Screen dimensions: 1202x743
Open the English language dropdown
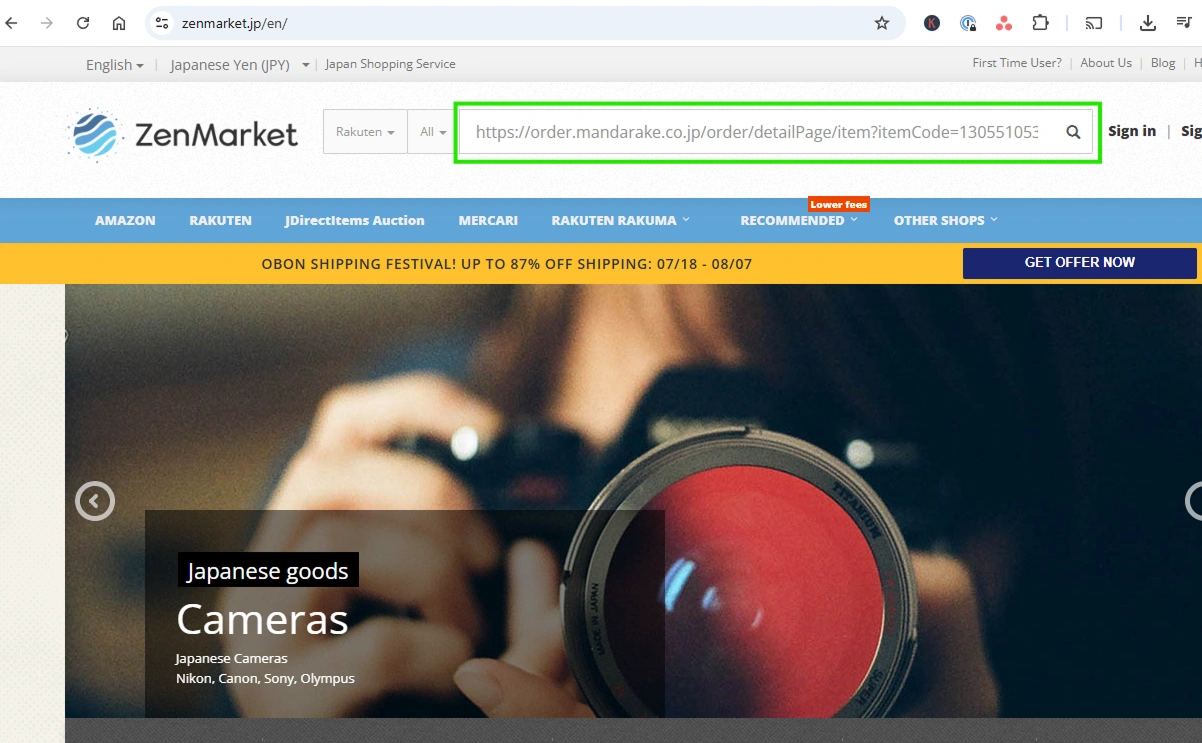pos(114,65)
